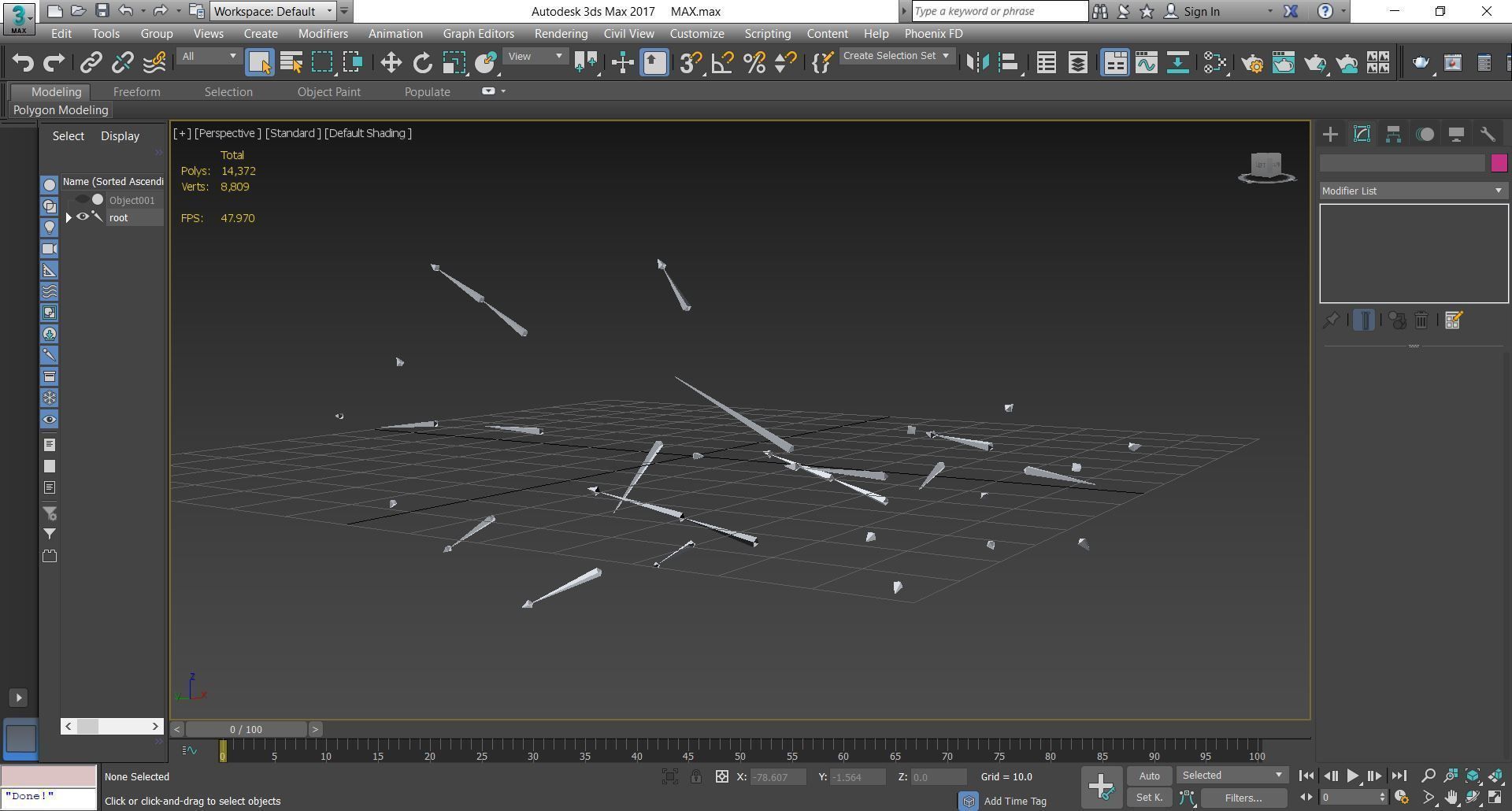Open the Display command panel tab
This screenshot has width=1512, height=811.
tap(1456, 135)
